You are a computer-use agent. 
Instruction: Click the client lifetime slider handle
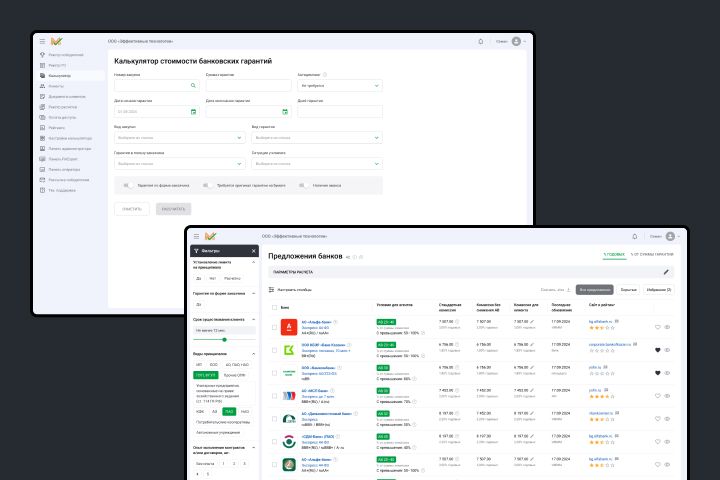(x=225, y=340)
